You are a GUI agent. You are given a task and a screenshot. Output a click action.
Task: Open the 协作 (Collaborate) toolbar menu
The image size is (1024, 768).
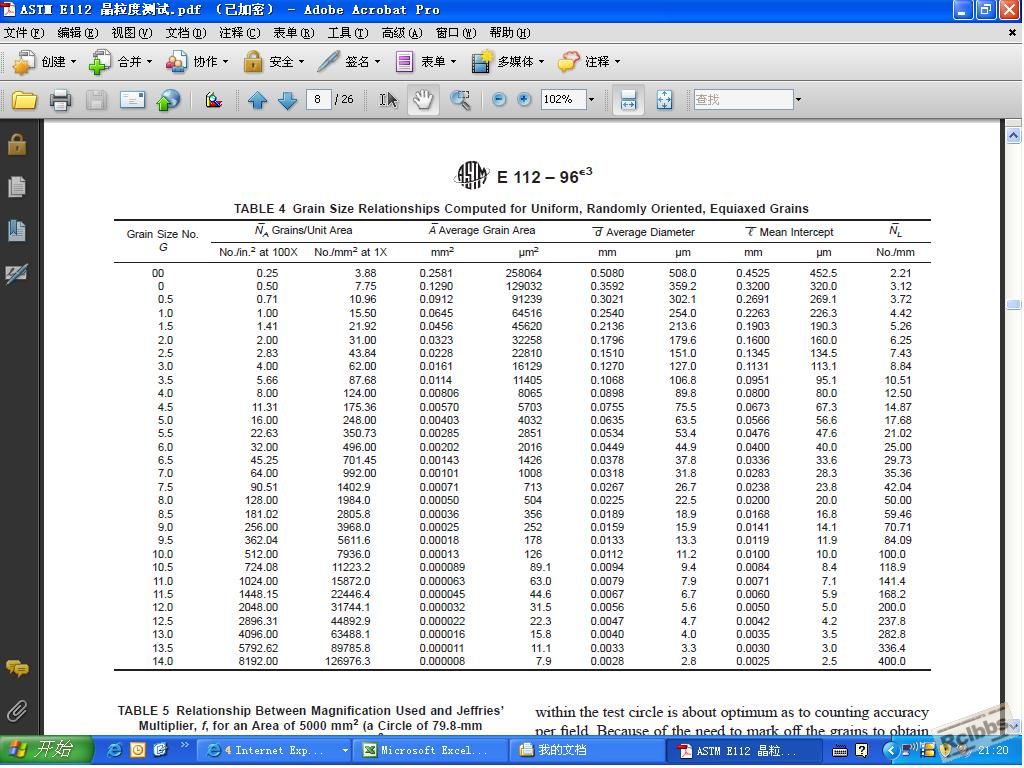197,61
